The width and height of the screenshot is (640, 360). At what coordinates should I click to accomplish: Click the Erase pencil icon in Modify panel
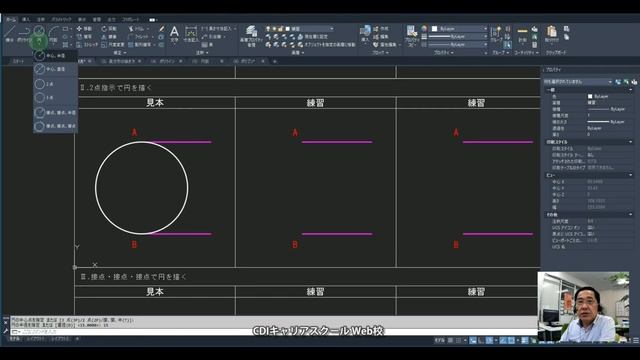(162, 29)
